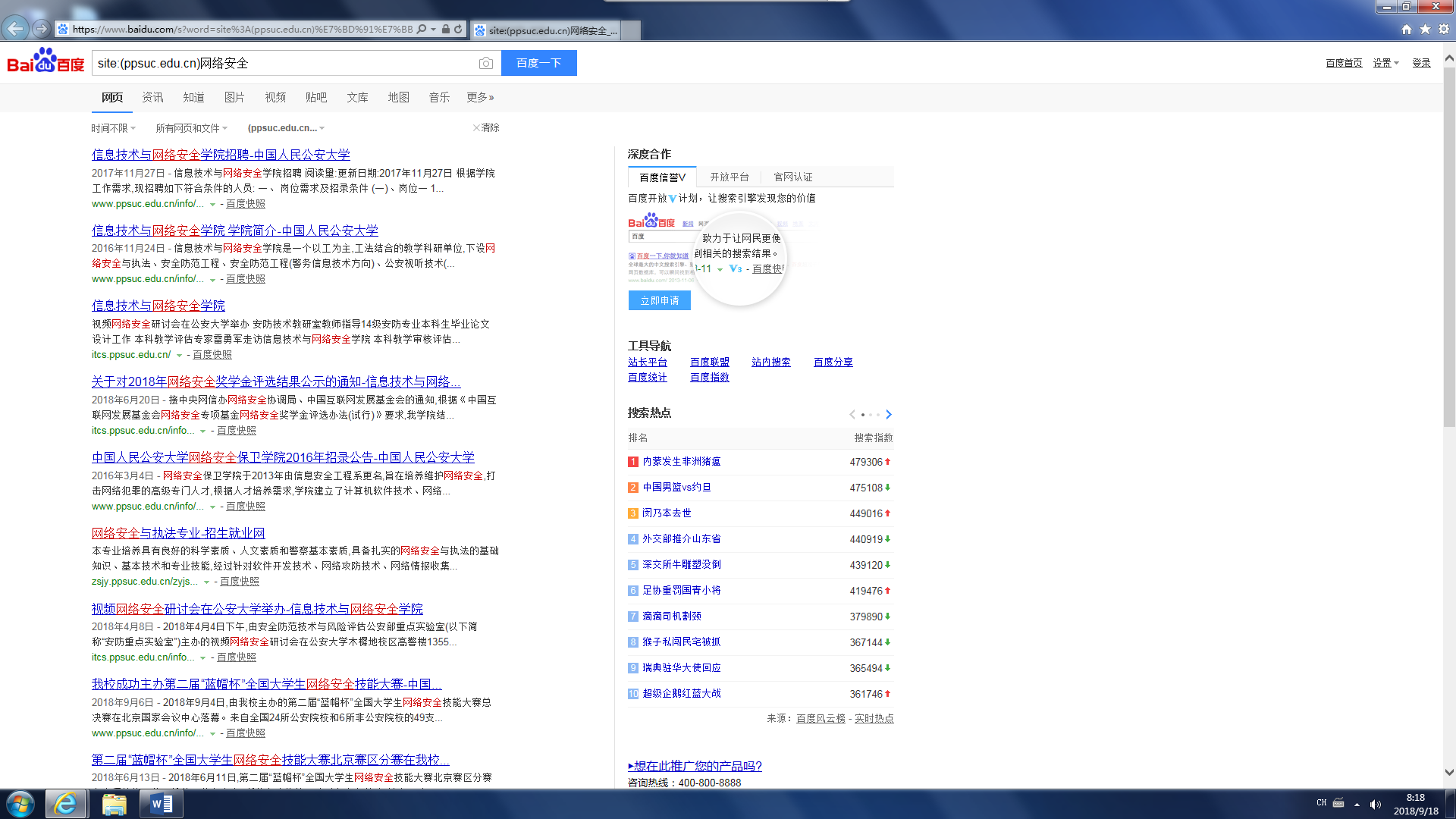Click the scrollbar down arrow
Viewport: 1456px width, 819px height.
click(x=1449, y=773)
